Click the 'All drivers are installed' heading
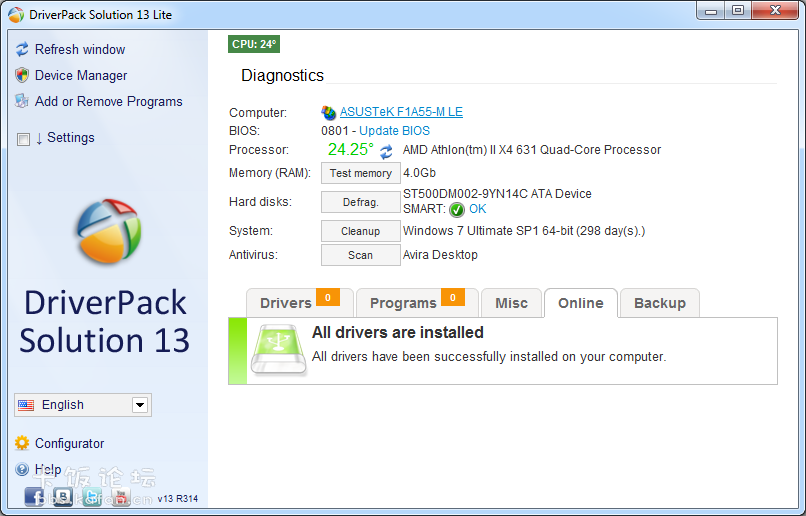This screenshot has width=806, height=516. point(397,333)
